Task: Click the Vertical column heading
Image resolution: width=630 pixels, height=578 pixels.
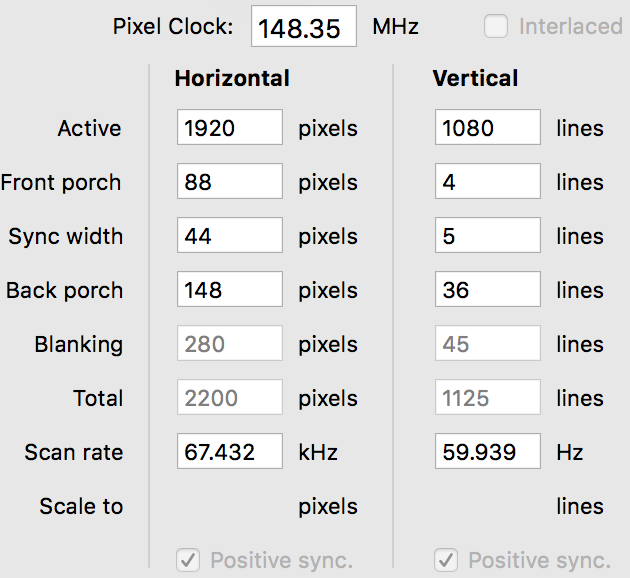Action: [x=476, y=78]
